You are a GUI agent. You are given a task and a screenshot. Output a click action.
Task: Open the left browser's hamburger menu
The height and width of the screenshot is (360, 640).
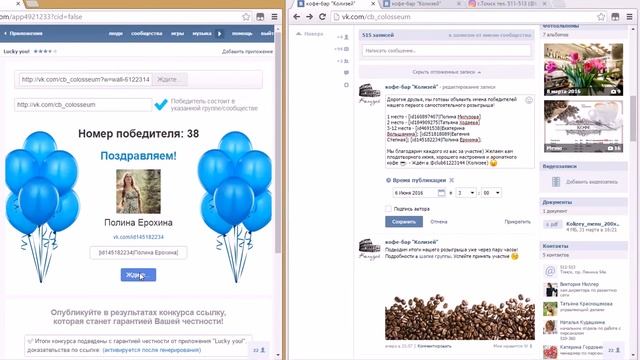(274, 17)
